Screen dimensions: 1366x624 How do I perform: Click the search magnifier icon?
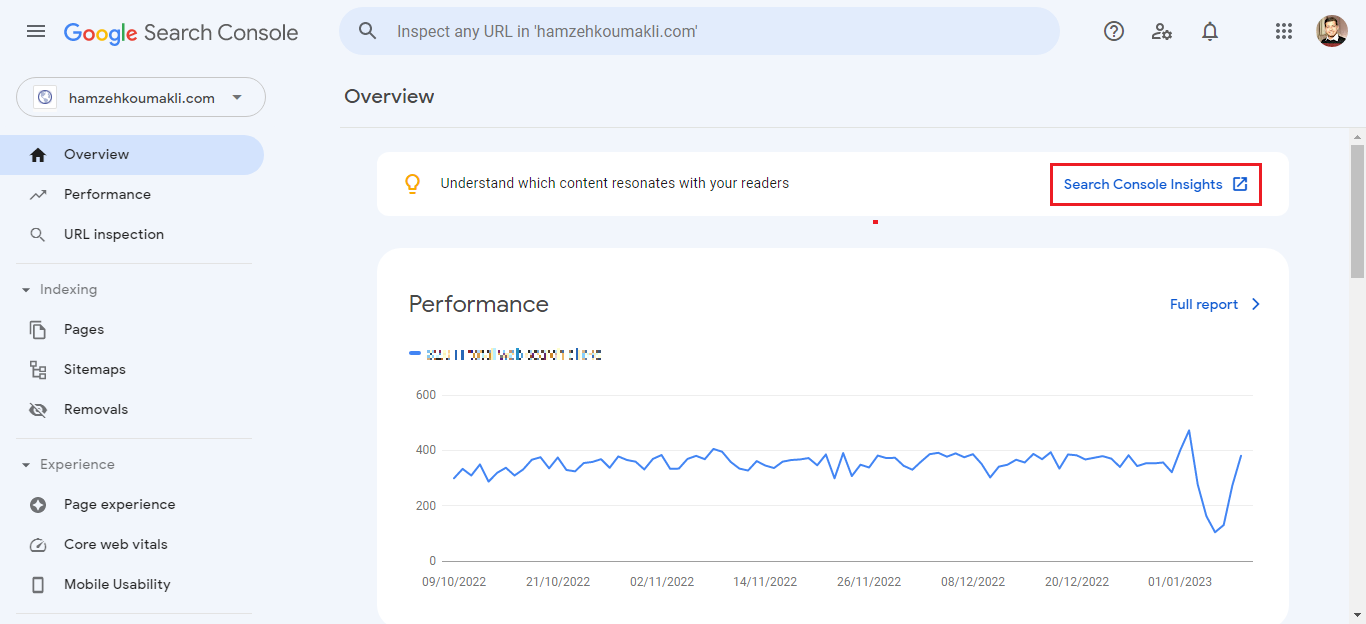coord(368,31)
